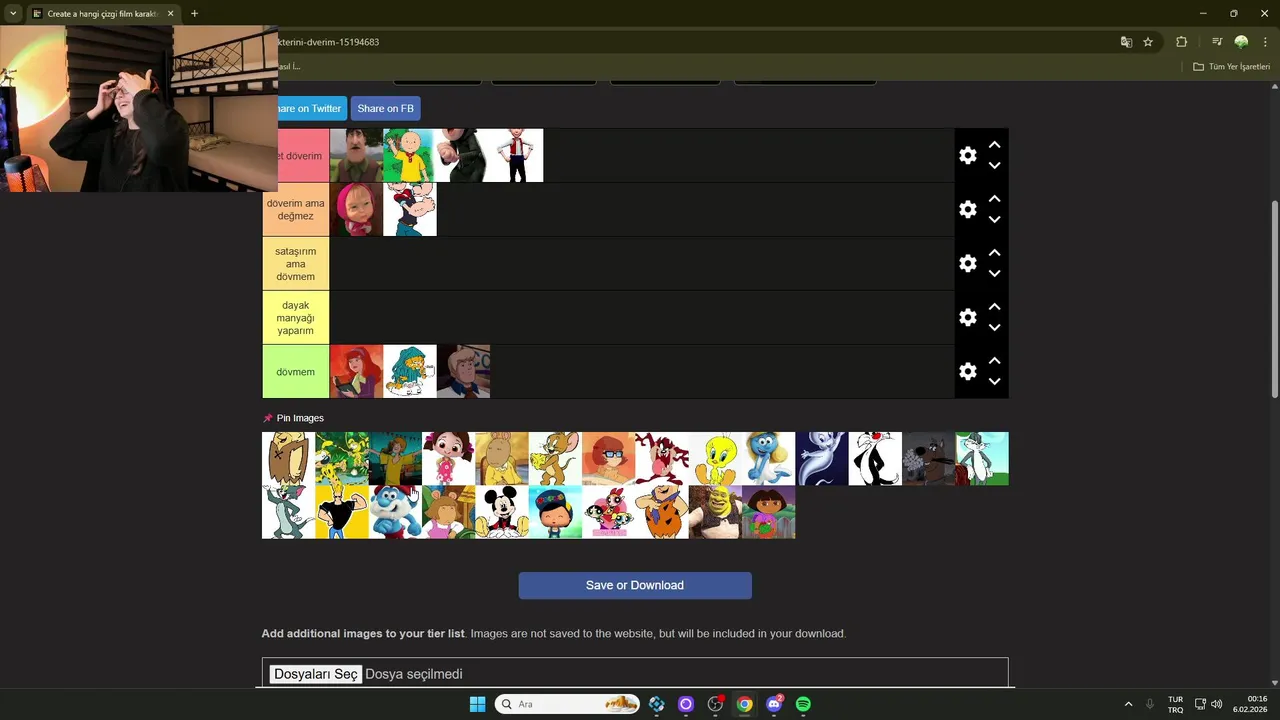Image resolution: width=1280 pixels, height=720 pixels.
Task: Open the taskbar clock showing 00:16
Action: coord(1252,704)
